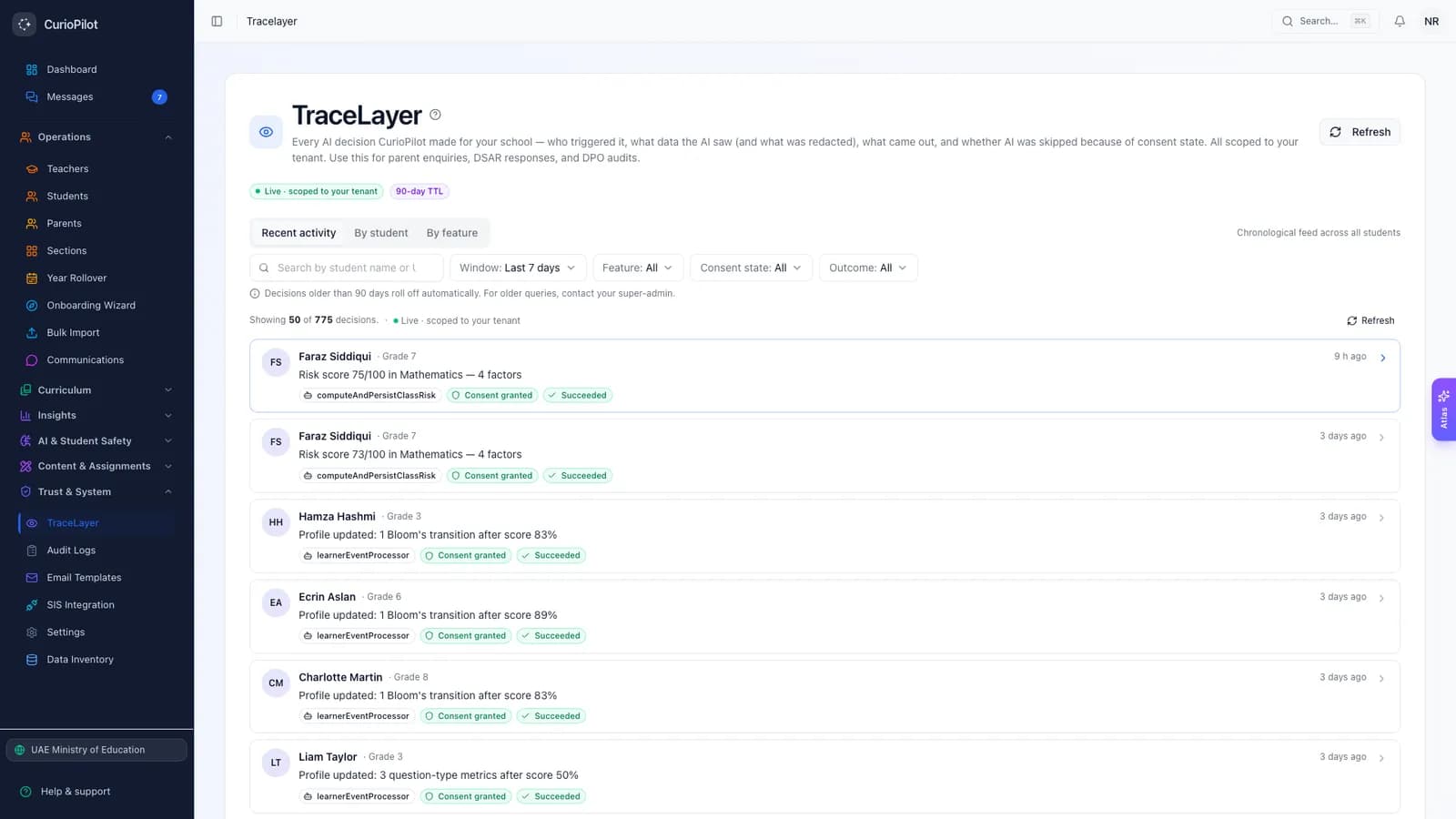1456x819 pixels.
Task: Toggle the sidebar panel icon
Action: 217,21
